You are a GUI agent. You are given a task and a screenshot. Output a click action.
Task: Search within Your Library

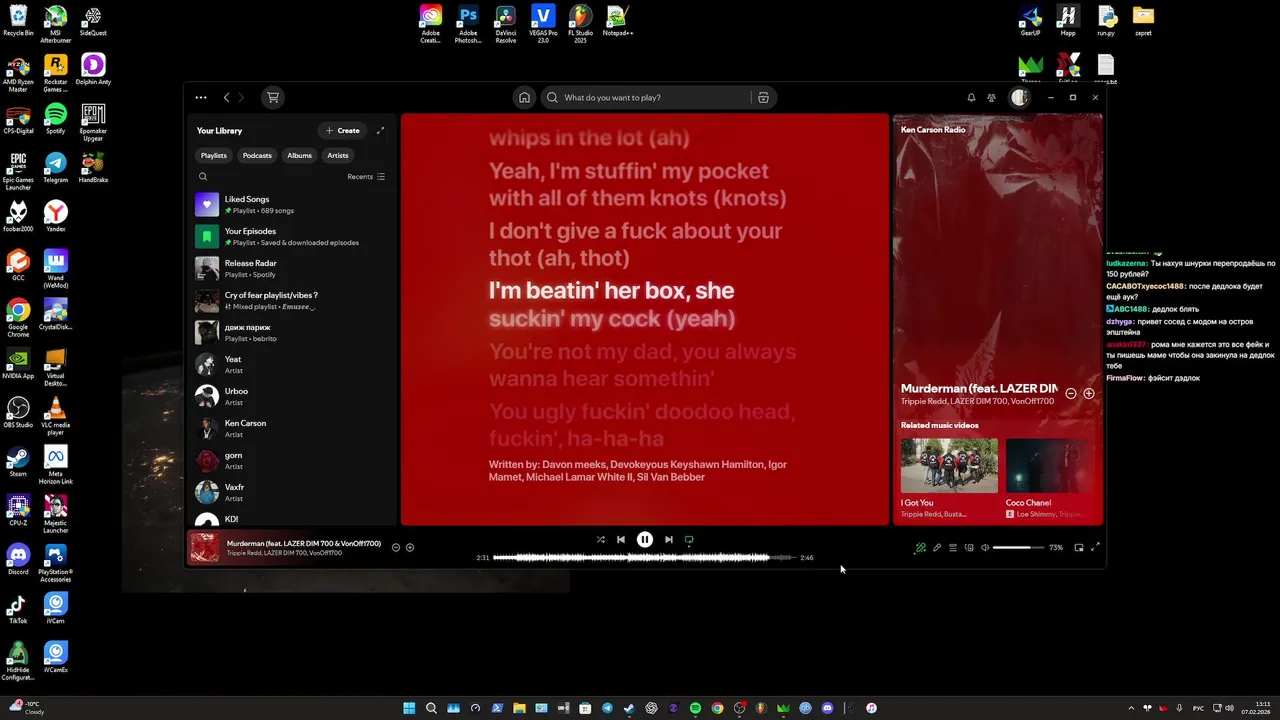click(x=203, y=177)
